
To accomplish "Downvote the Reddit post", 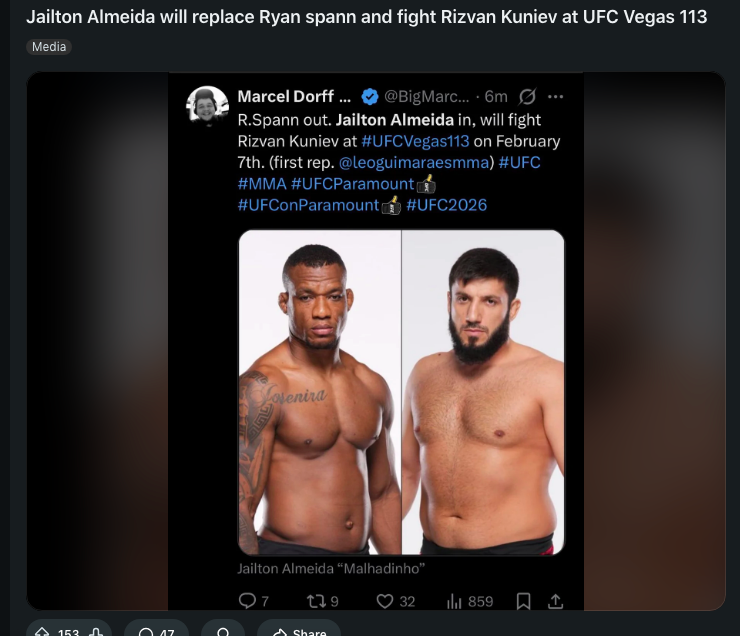I will [x=96, y=632].
